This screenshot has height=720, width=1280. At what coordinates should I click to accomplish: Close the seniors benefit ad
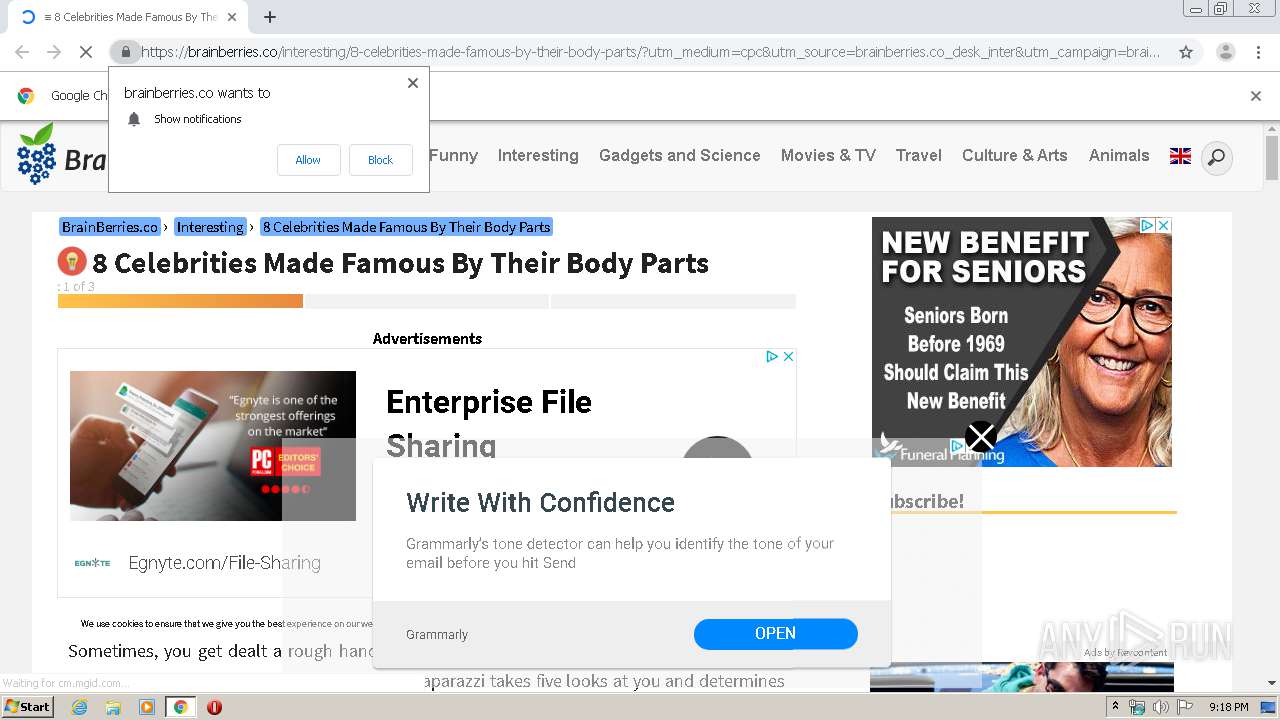pos(1163,226)
